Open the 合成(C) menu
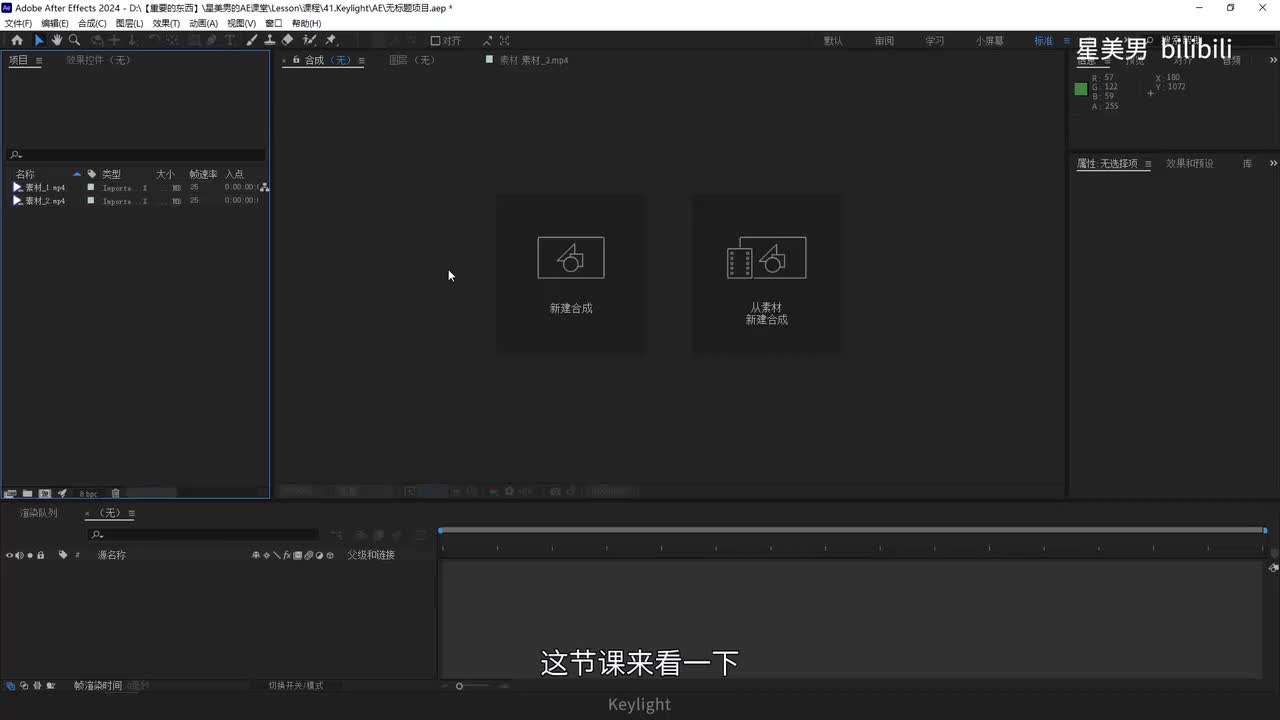Screen dimensions: 1280x720 [x=92, y=23]
